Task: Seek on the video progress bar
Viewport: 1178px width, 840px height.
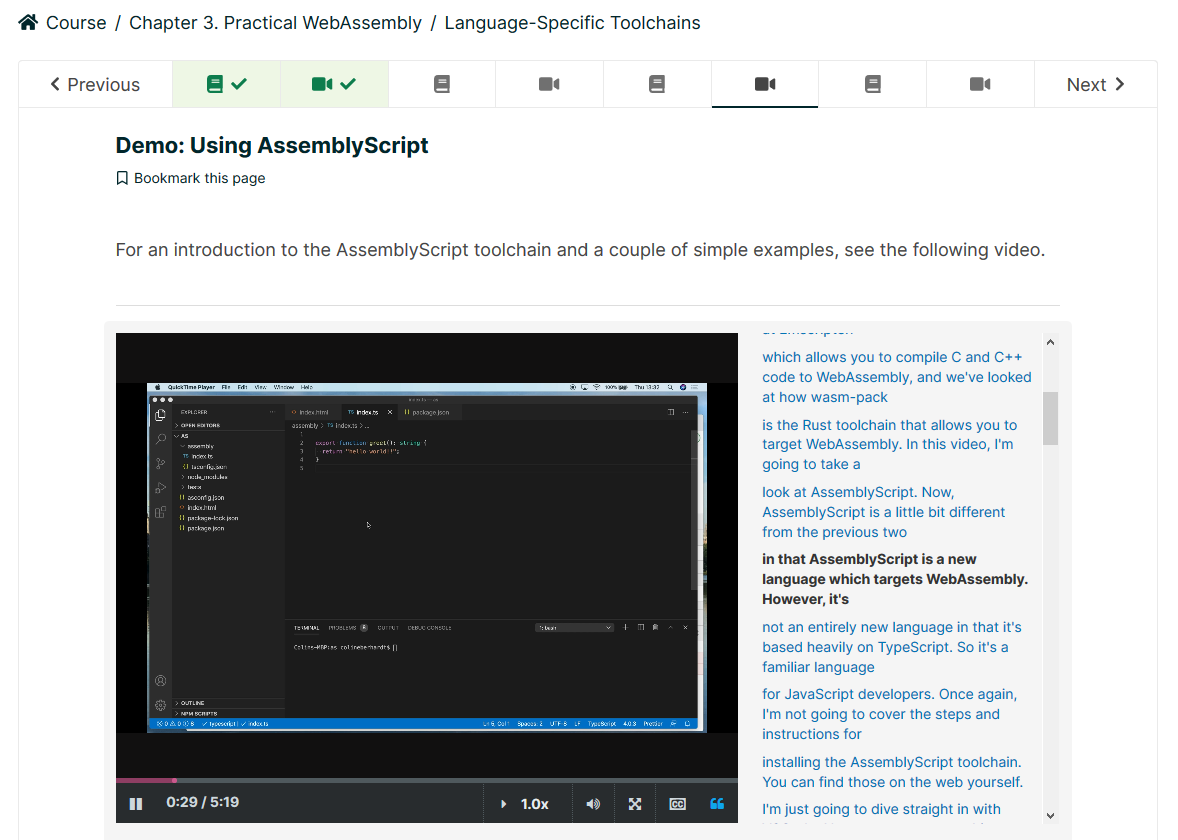Action: pyautogui.click(x=427, y=781)
